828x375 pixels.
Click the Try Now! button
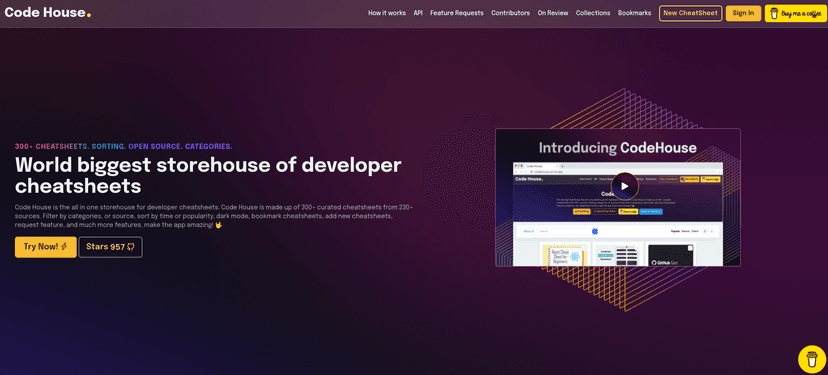pyautogui.click(x=45, y=247)
